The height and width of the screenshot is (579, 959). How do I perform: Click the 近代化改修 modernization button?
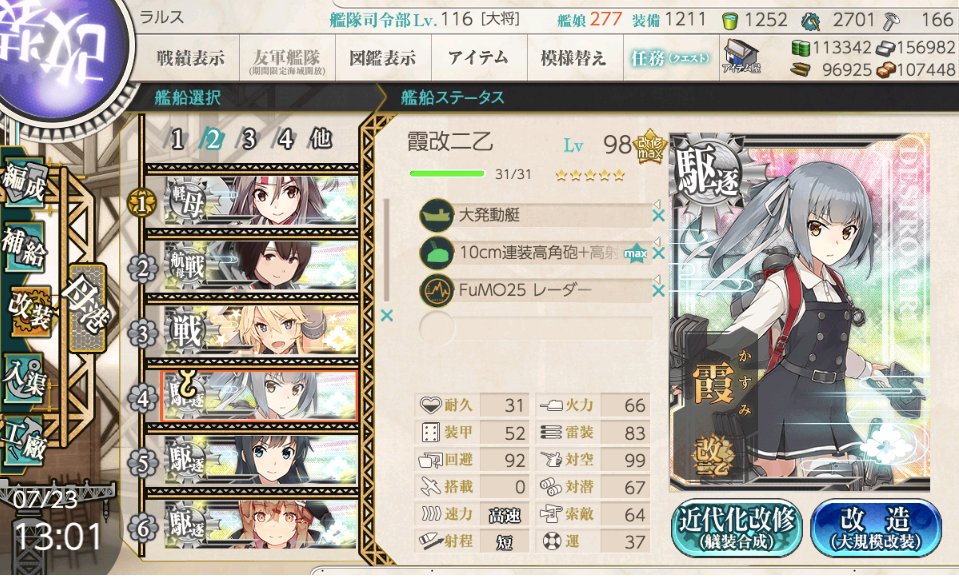736,528
